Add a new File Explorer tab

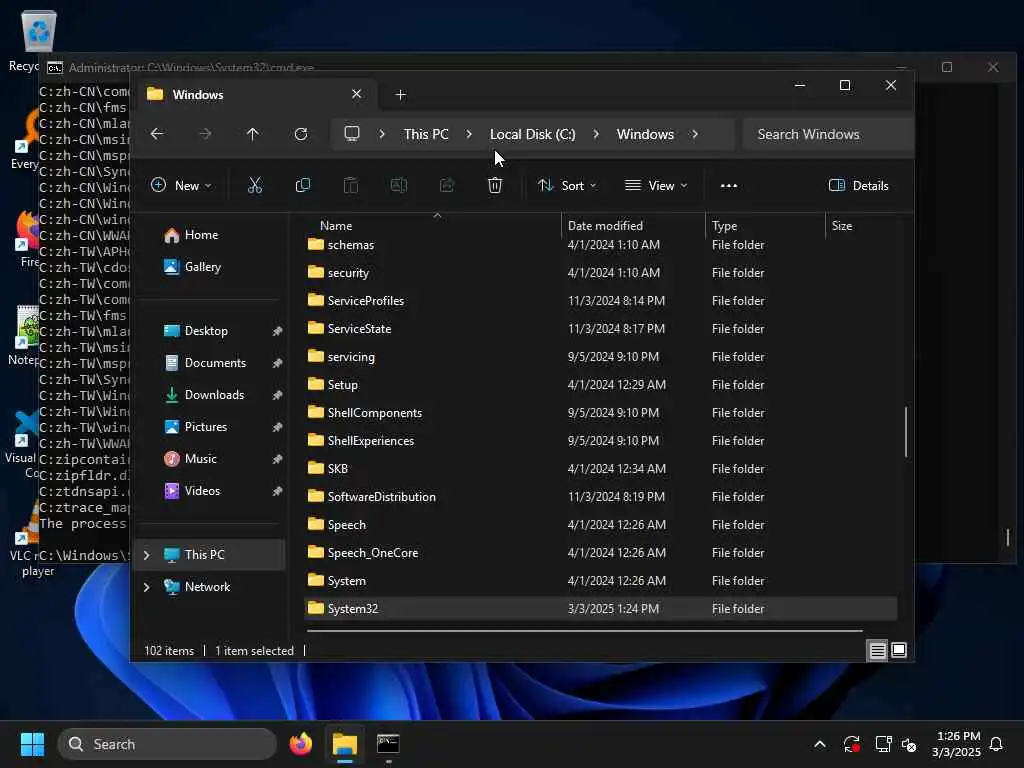click(400, 95)
